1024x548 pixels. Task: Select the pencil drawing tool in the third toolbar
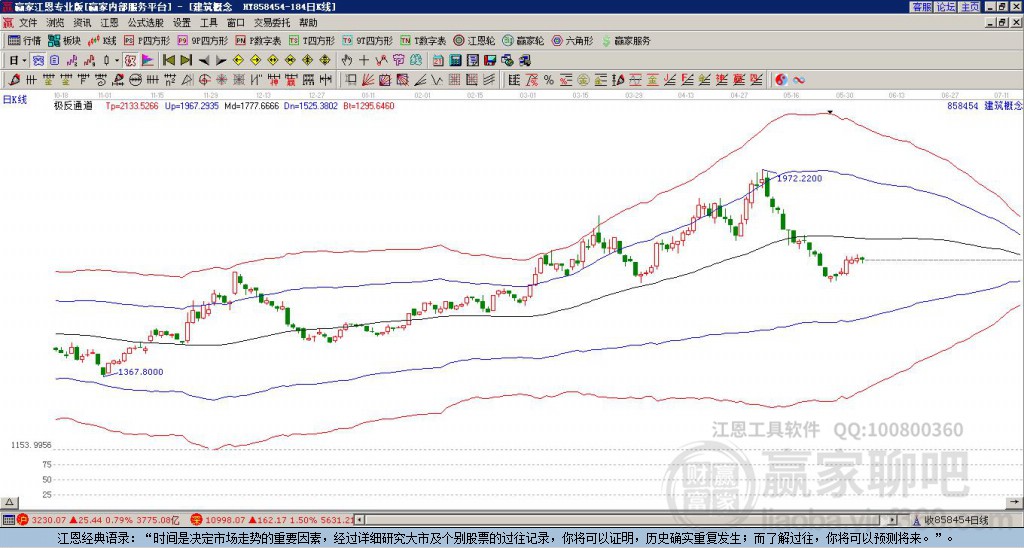[14, 80]
